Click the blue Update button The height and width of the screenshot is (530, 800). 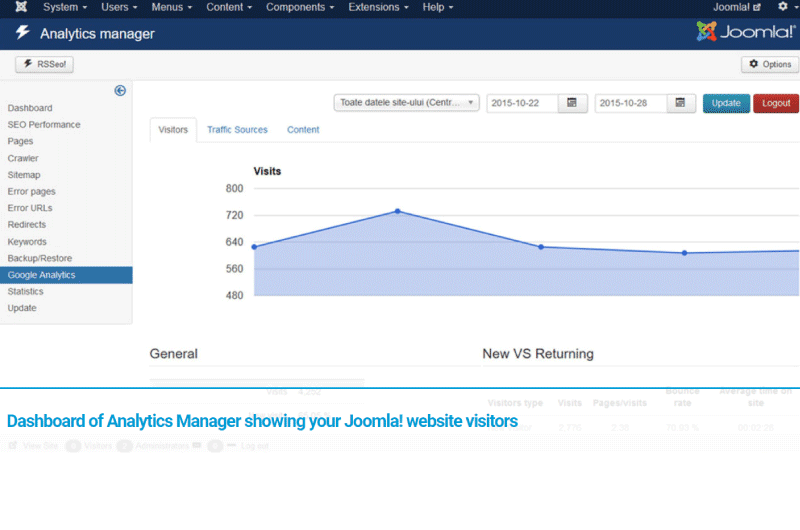[x=726, y=103]
